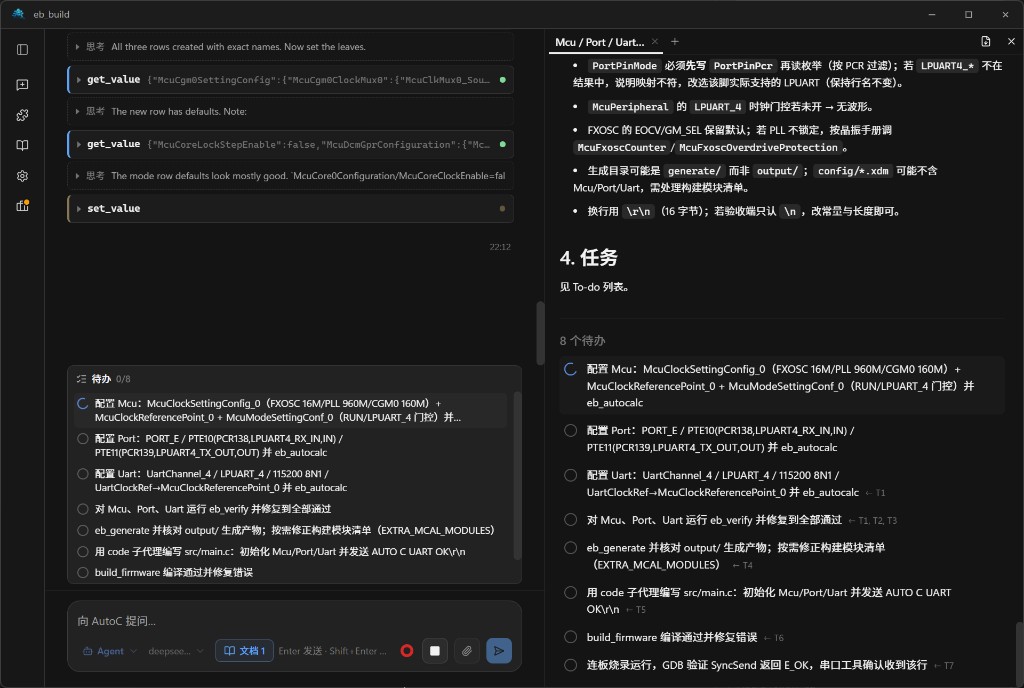1024x688 pixels.
Task: Click the '8 个待办' label
Action: click(x=583, y=341)
